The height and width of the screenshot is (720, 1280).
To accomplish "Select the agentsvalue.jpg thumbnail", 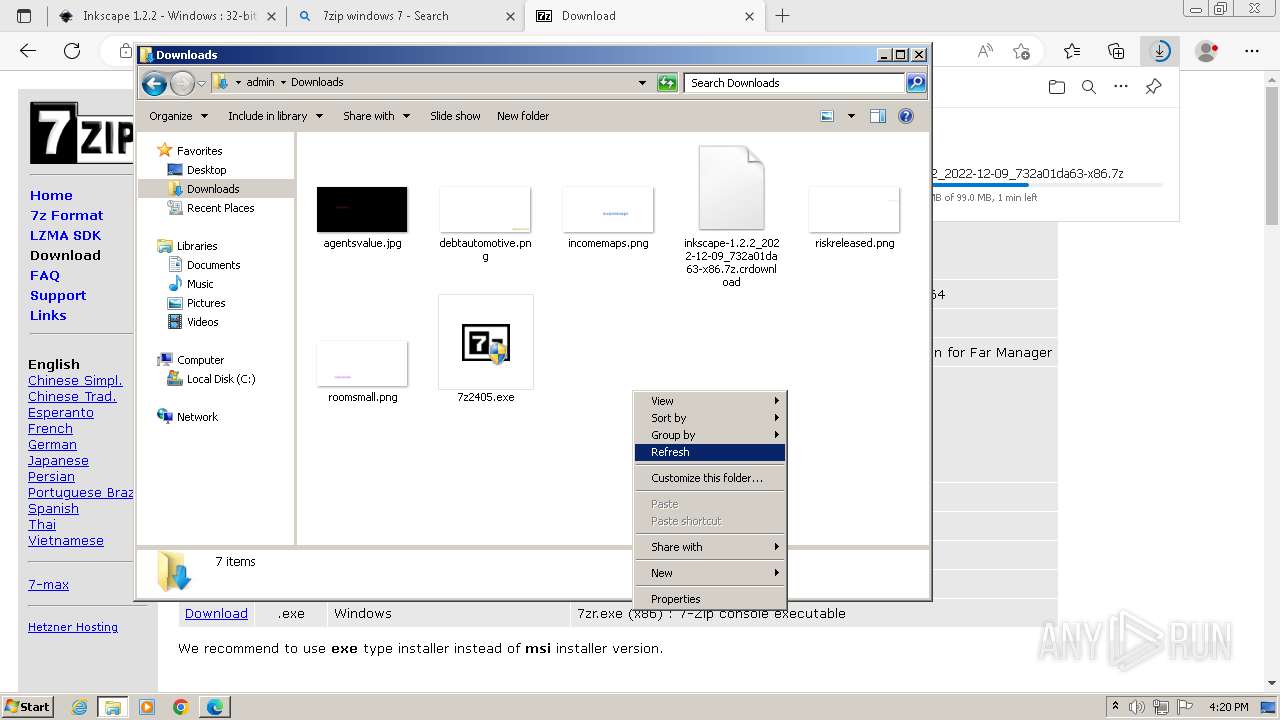I will 362,209.
